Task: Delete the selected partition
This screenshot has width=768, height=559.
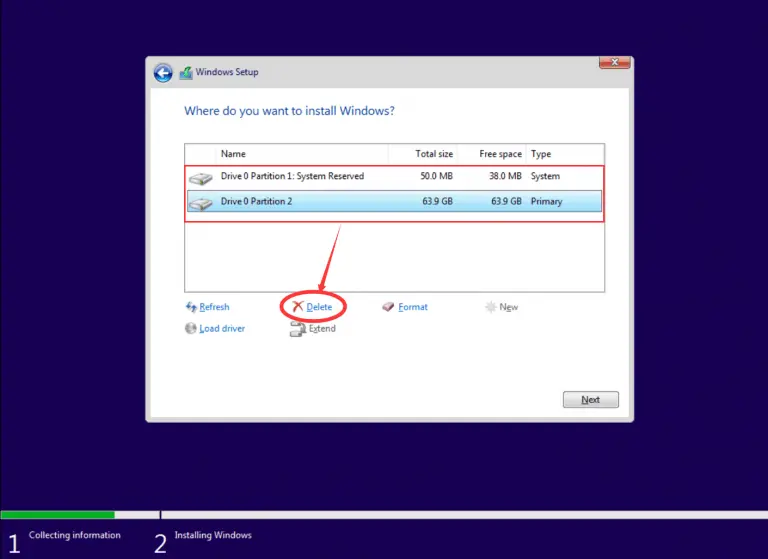Action: (x=319, y=307)
